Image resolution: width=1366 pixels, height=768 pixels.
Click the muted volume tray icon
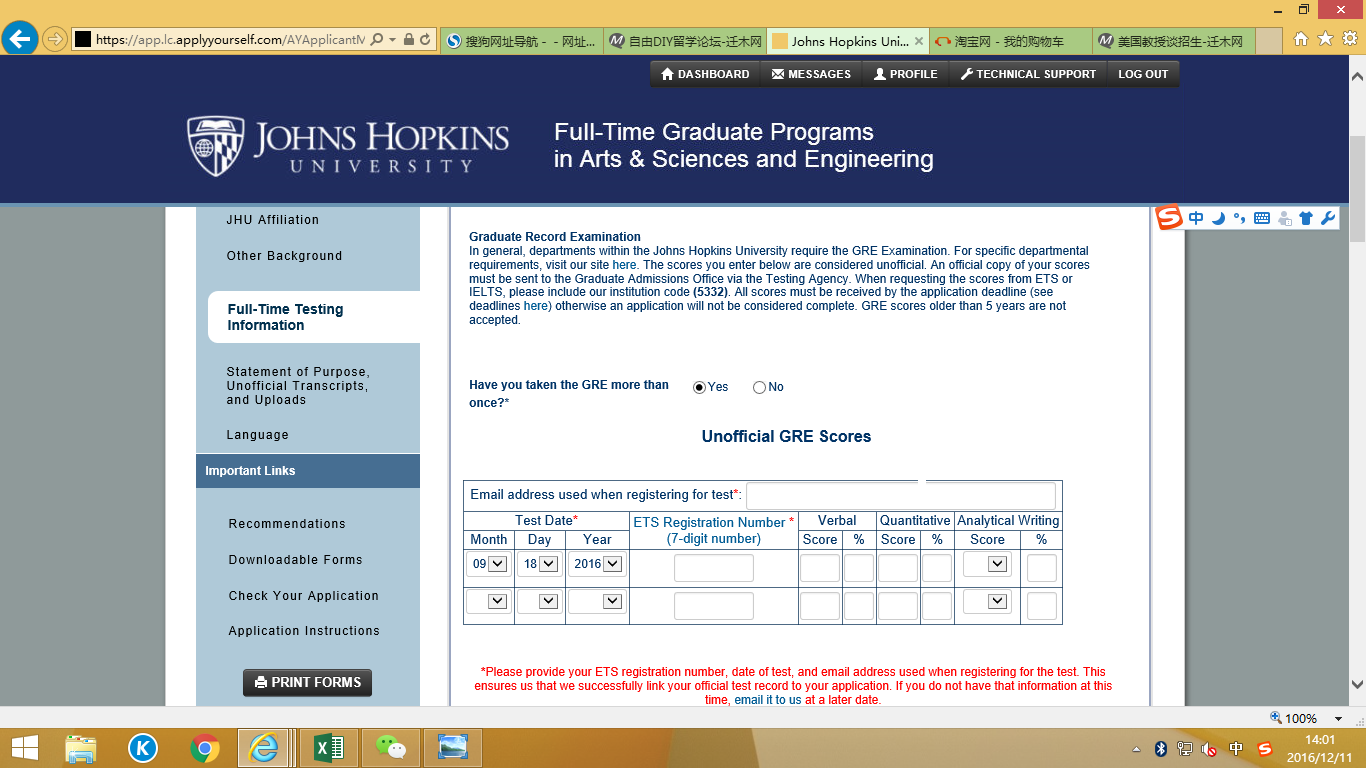1208,748
